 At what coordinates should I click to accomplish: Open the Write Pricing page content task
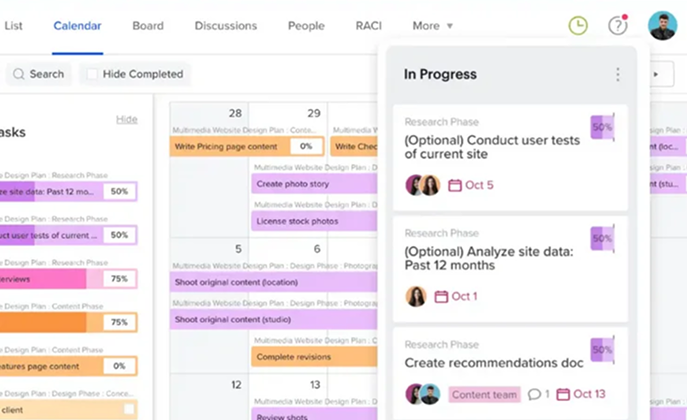point(229,146)
